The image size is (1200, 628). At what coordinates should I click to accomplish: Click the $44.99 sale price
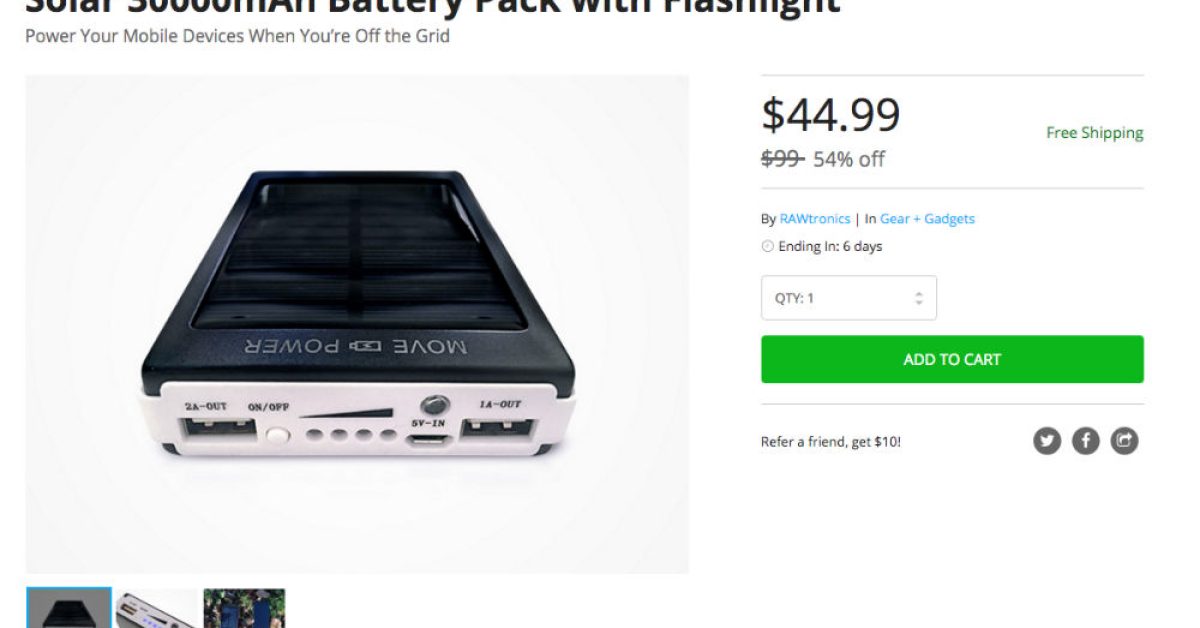click(831, 115)
